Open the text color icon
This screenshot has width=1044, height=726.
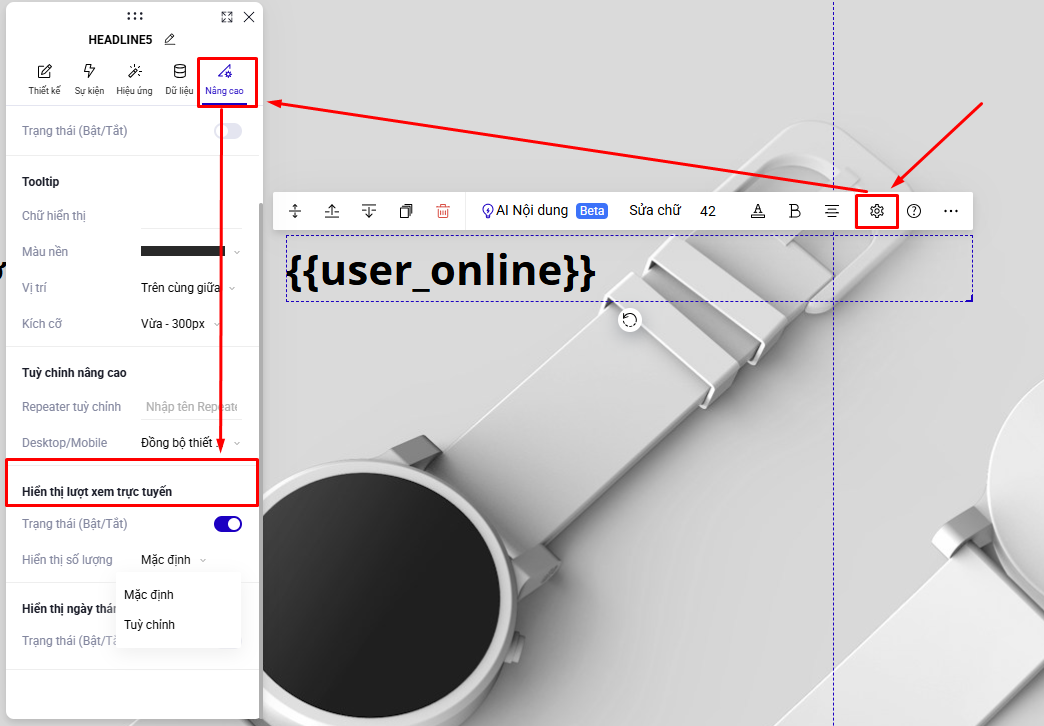tap(758, 211)
